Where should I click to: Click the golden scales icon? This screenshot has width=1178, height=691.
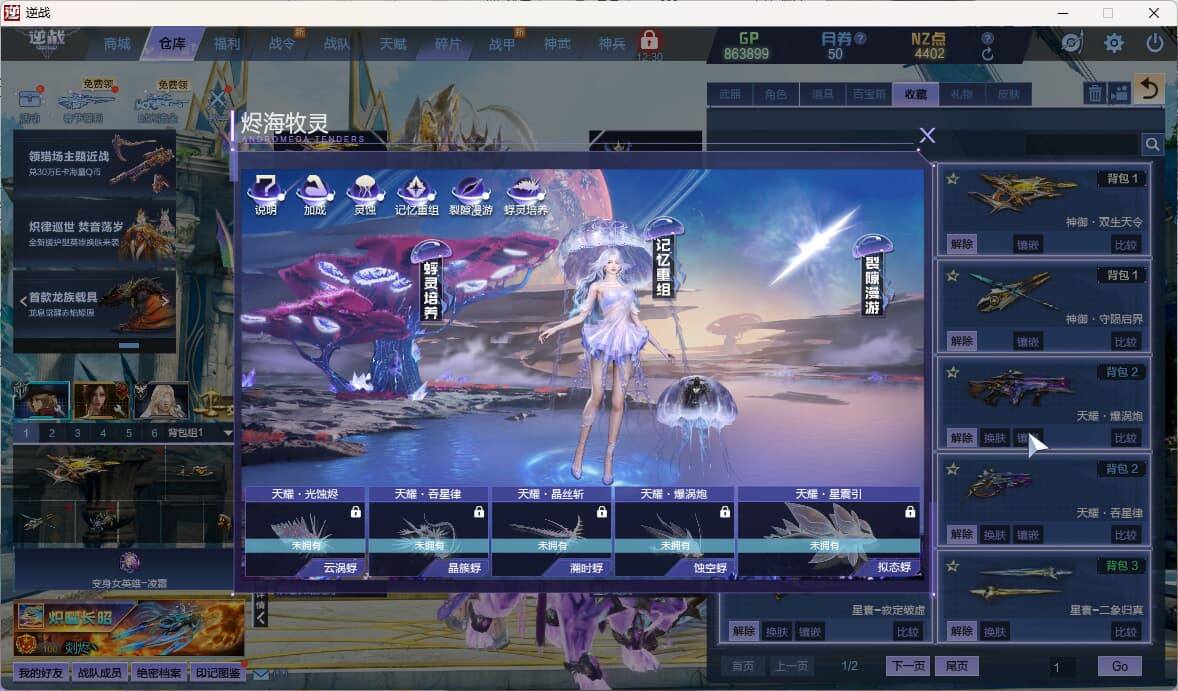tap(212, 403)
